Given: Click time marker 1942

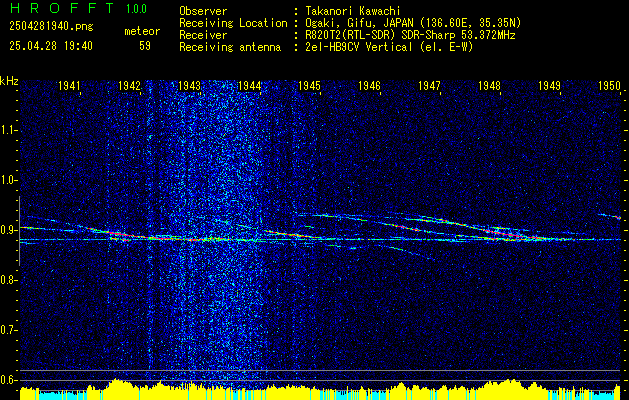Looking at the screenshot, I should coord(130,85).
